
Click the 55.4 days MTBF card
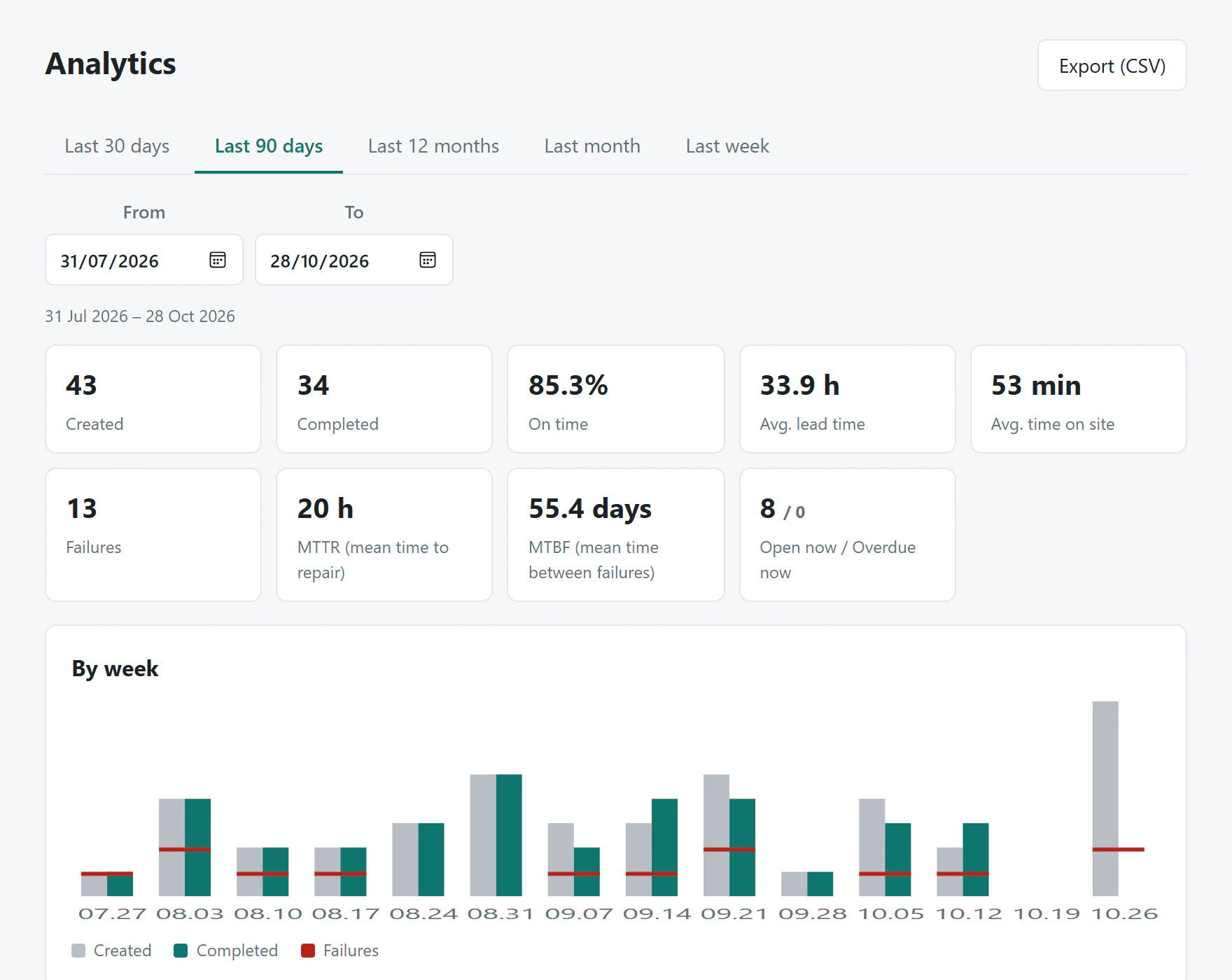click(616, 535)
